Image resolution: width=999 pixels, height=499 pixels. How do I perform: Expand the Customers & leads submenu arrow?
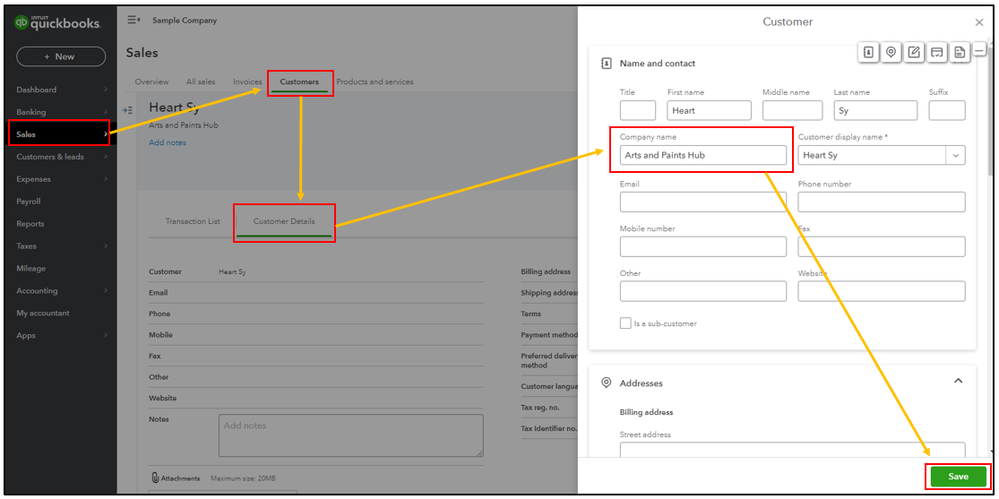[106, 157]
